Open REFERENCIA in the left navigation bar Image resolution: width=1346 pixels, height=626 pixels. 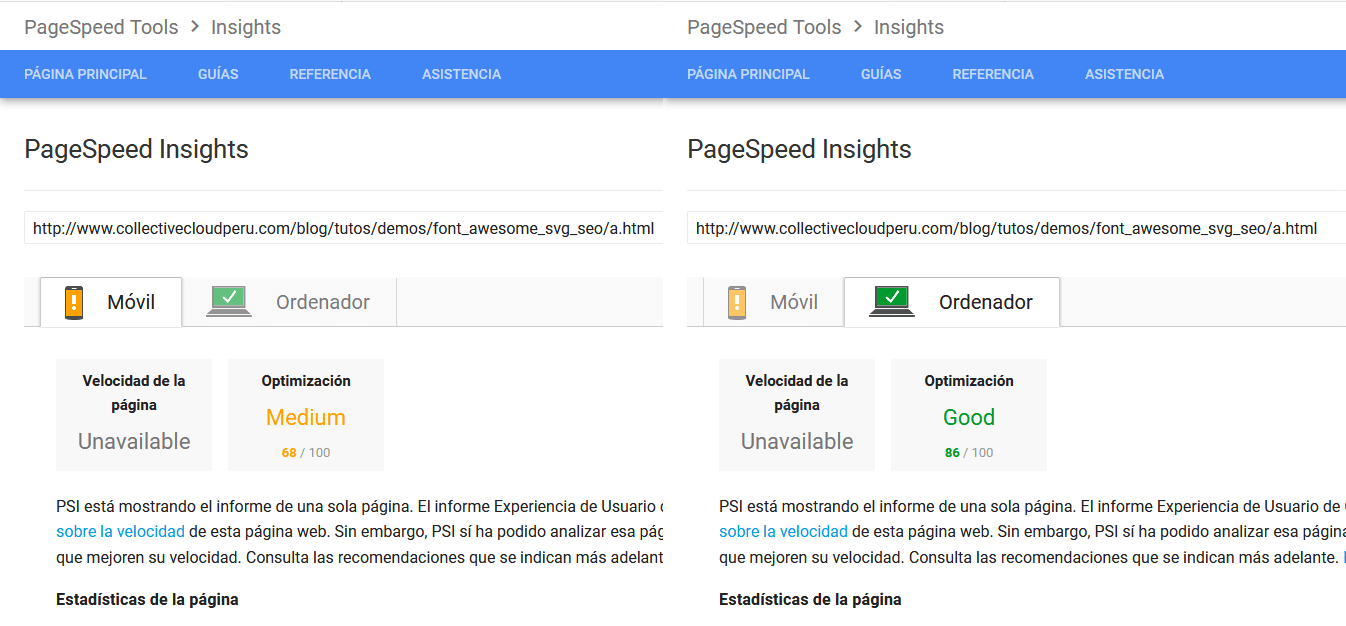[x=330, y=74]
